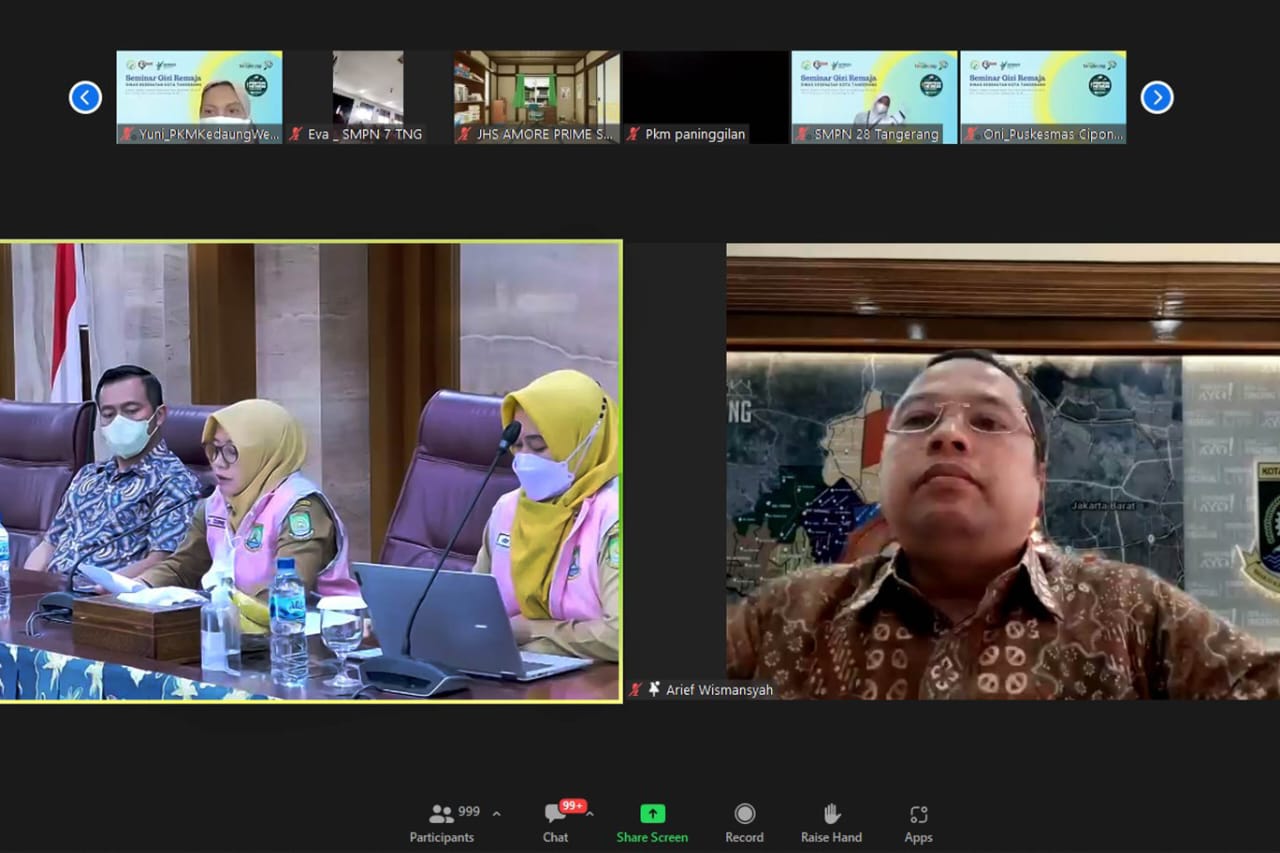Raise your hand in the meeting
This screenshot has width=1280, height=853.
831,823
